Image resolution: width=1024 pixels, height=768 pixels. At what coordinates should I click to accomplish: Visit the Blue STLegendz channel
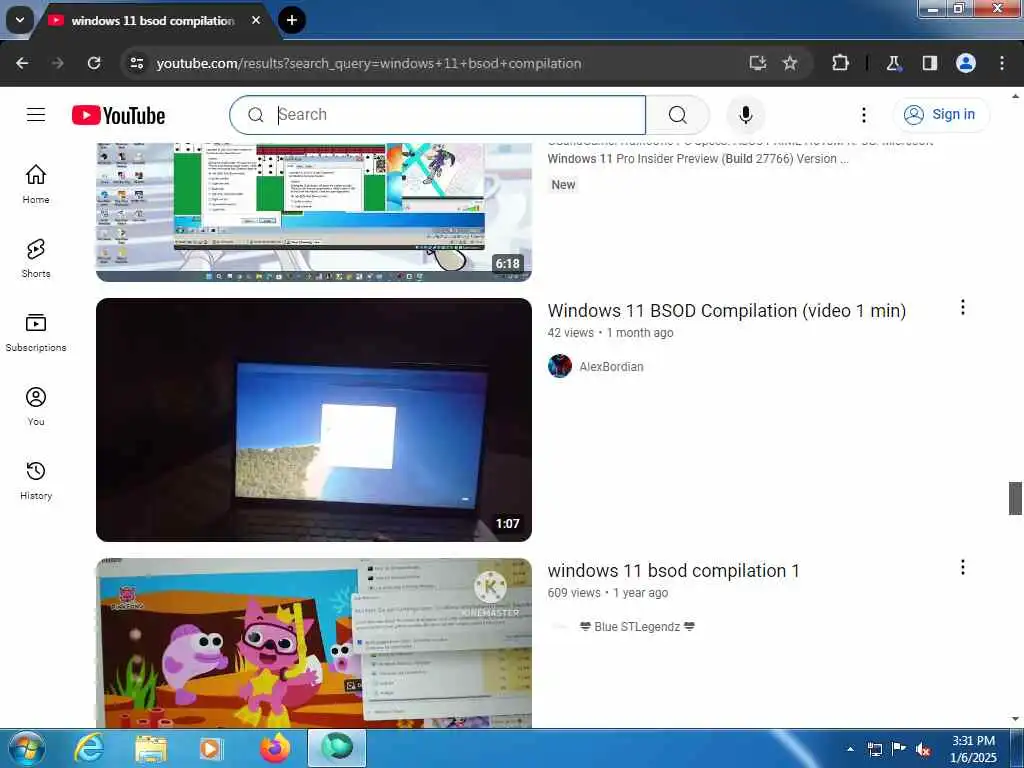637,627
